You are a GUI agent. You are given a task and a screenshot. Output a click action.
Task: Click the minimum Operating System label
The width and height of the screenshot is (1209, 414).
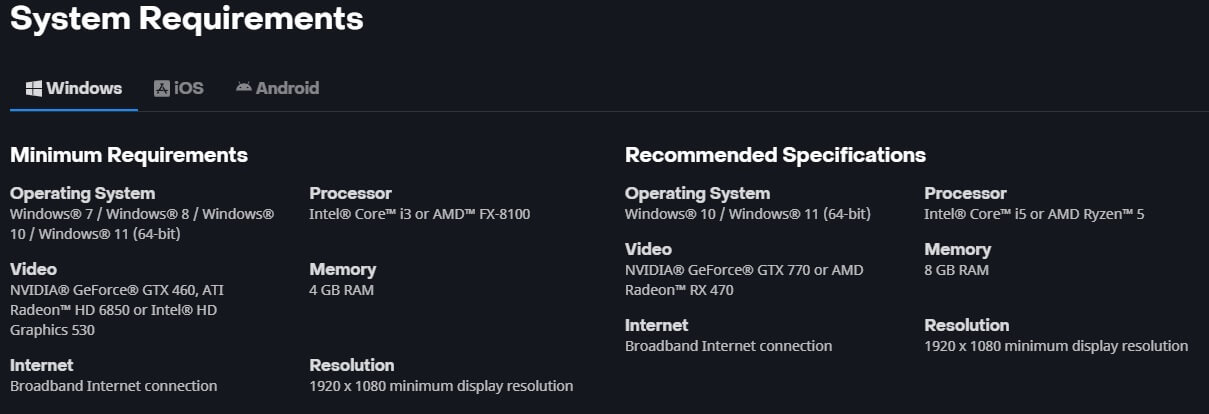(x=83, y=193)
